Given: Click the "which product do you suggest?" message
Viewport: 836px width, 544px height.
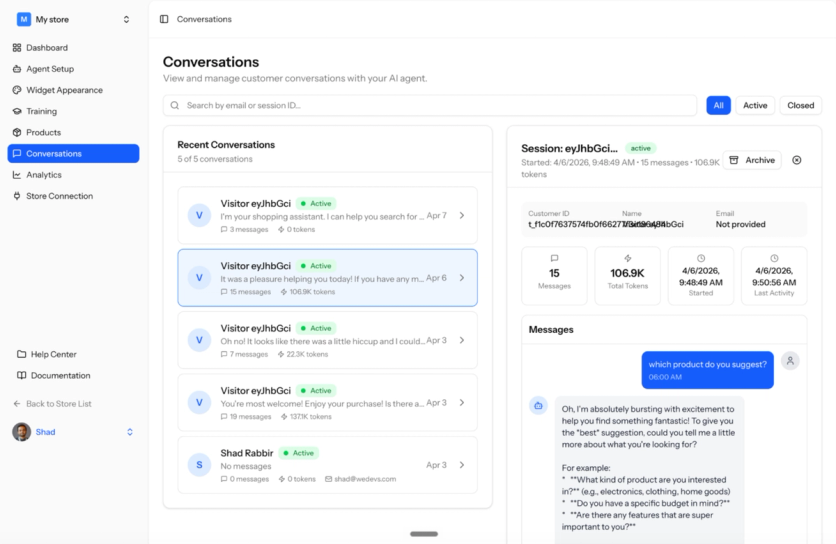Looking at the screenshot, I should click(708, 370).
